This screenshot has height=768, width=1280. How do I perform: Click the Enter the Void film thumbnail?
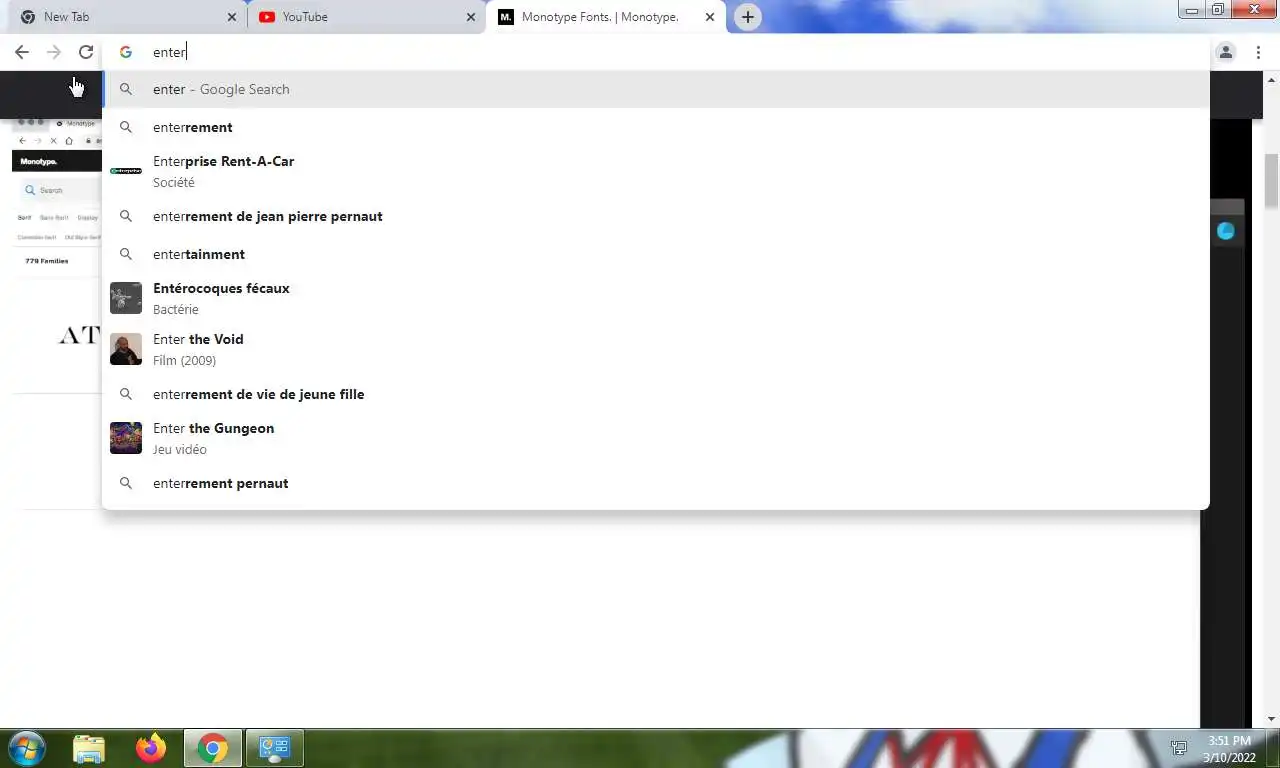[x=126, y=349]
